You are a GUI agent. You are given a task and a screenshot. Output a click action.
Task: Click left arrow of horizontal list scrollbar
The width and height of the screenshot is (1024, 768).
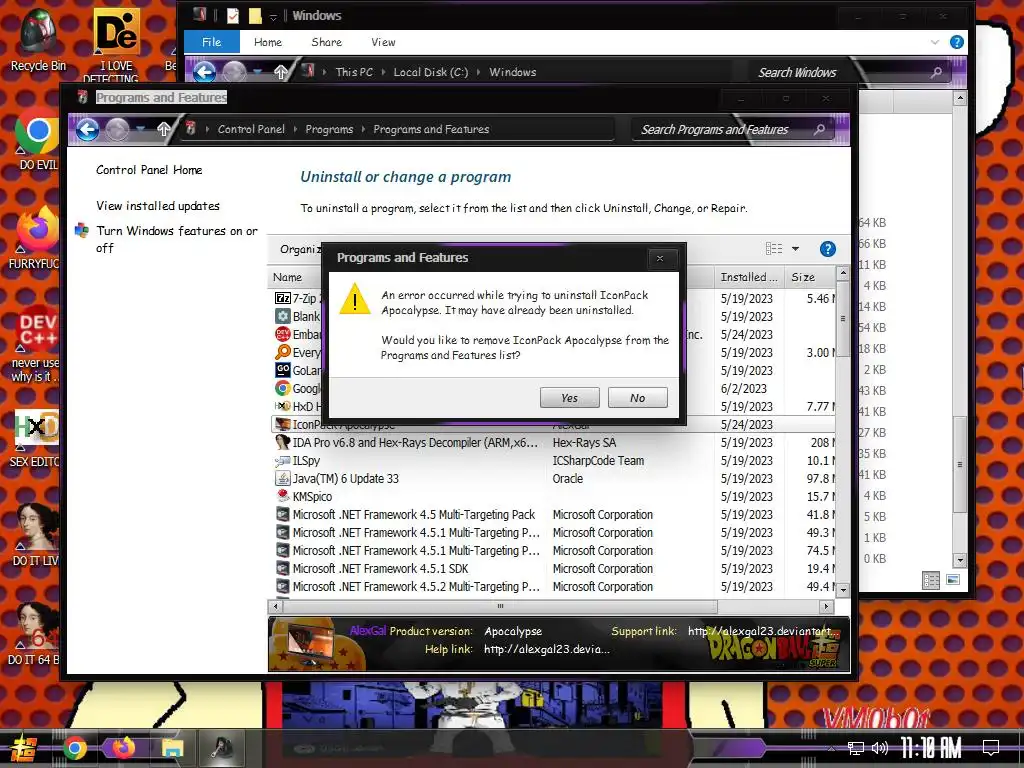pyautogui.click(x=276, y=607)
